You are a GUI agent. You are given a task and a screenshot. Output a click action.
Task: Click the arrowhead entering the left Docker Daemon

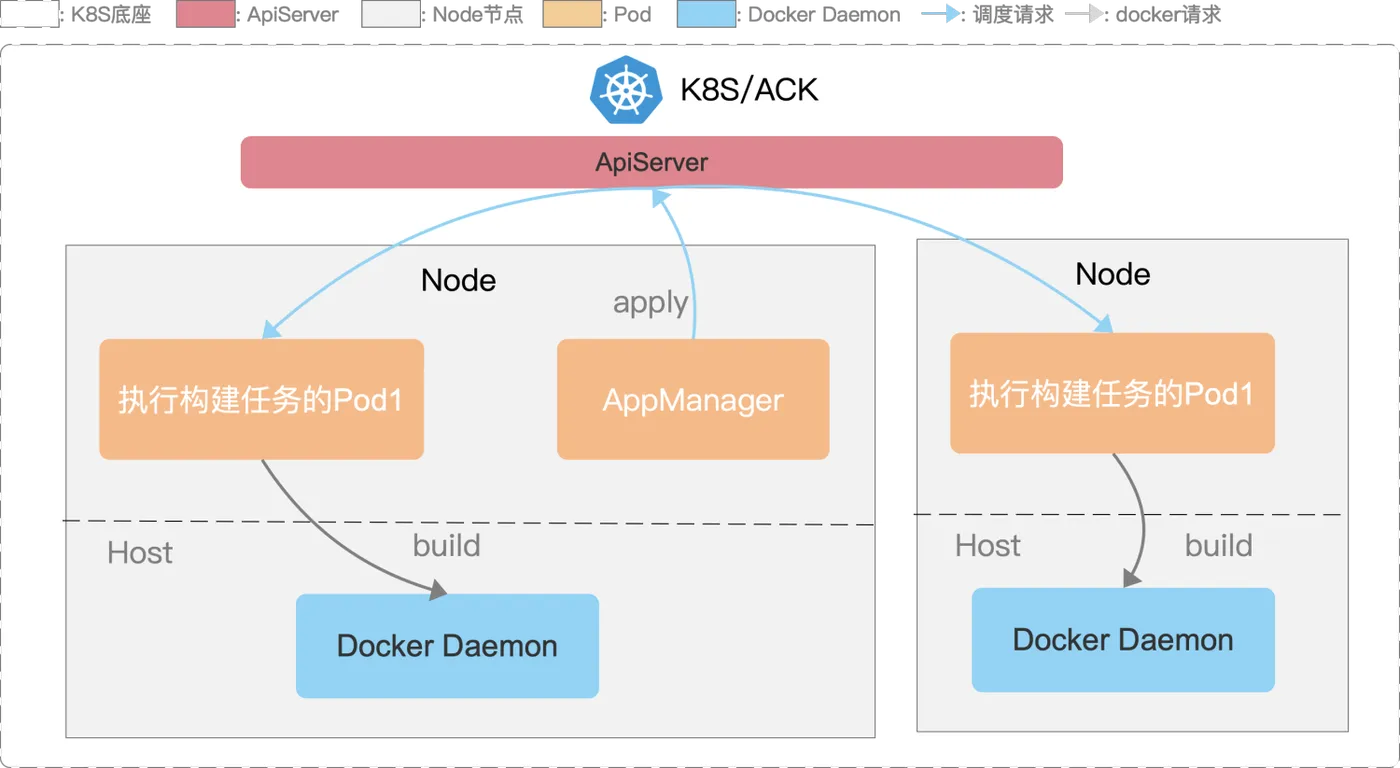[x=437, y=593]
